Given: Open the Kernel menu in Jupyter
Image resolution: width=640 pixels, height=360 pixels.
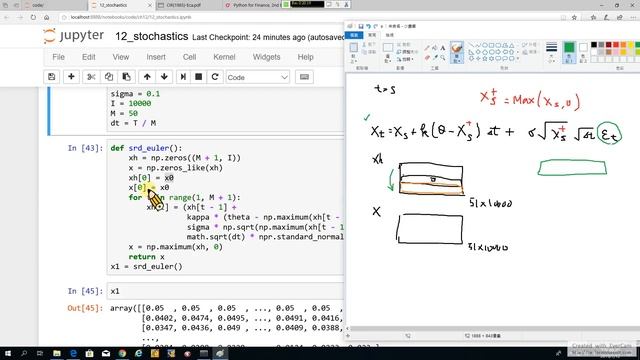Looking at the screenshot, I should 224,57.
